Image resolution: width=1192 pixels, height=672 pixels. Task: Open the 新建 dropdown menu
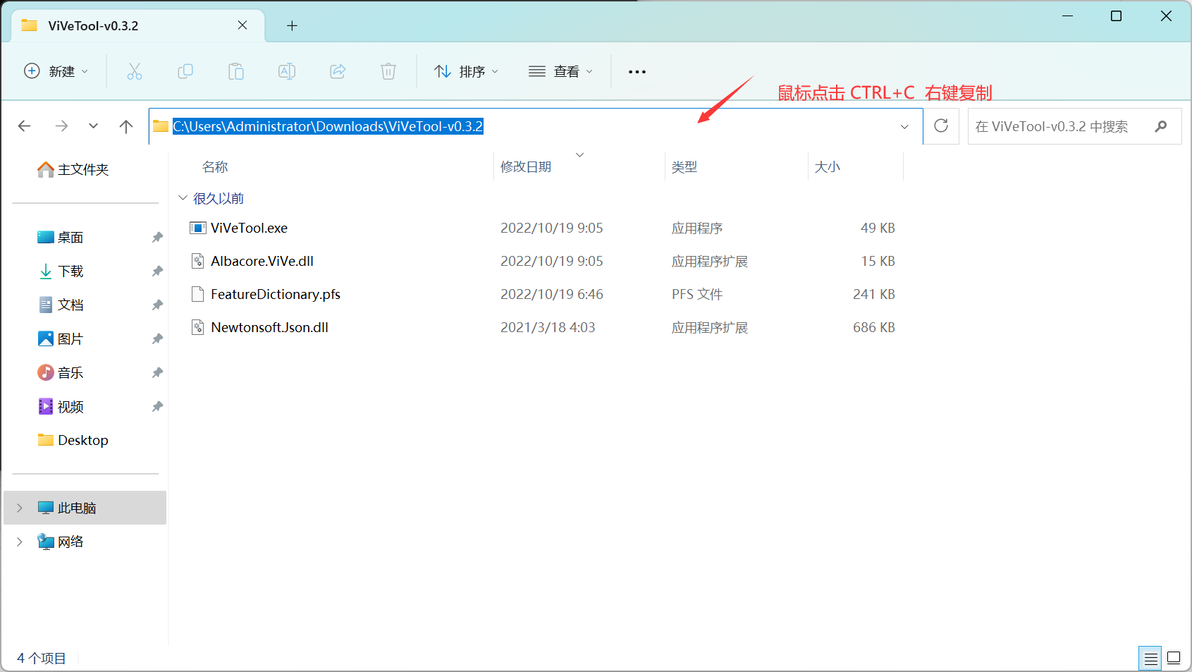[56, 71]
